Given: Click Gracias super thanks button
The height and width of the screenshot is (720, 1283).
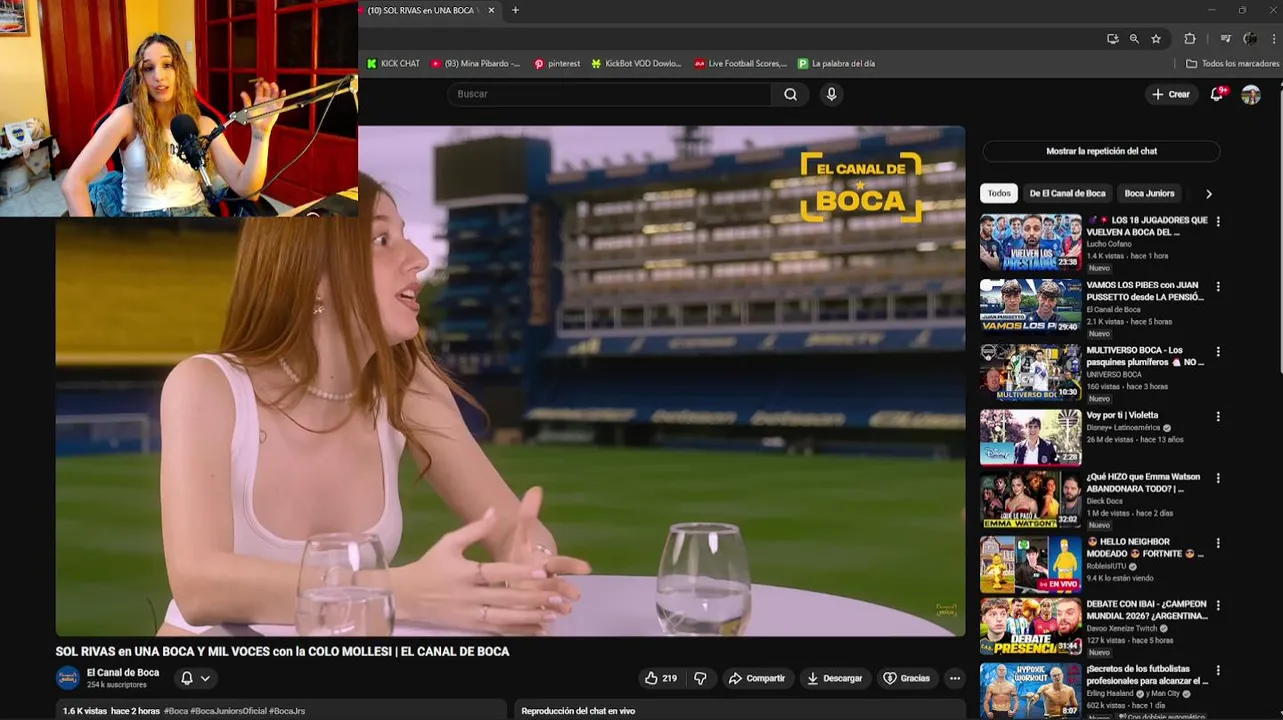Looking at the screenshot, I should point(906,678).
